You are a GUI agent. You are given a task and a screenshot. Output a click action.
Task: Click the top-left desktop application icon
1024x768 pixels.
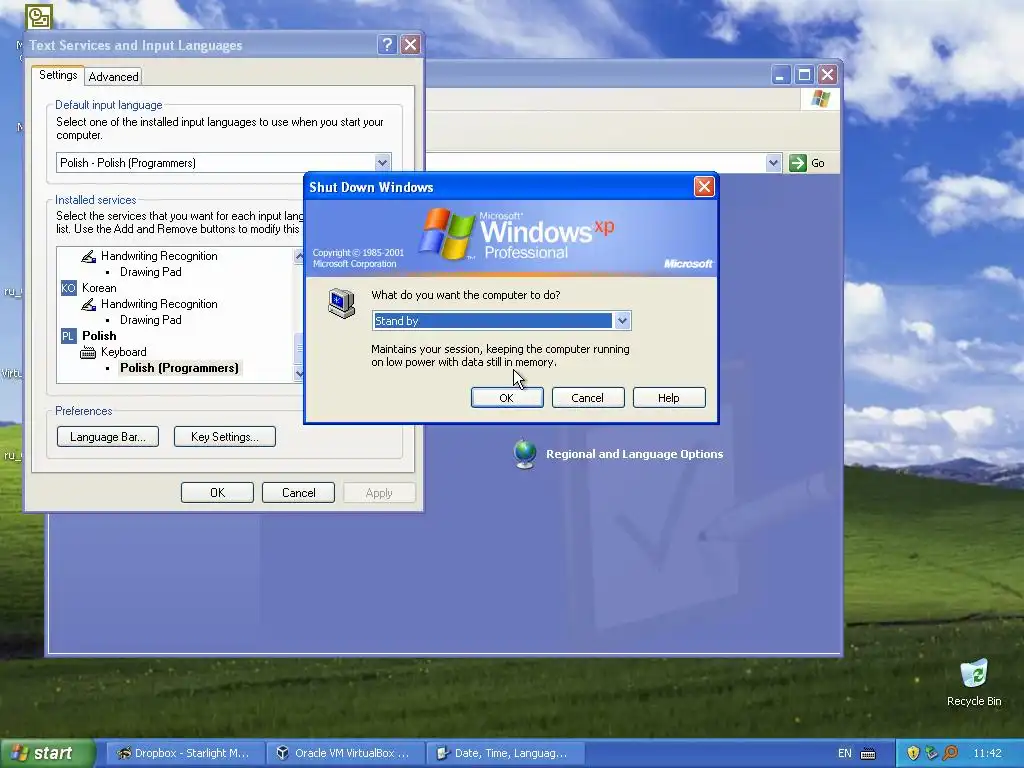tap(39, 17)
